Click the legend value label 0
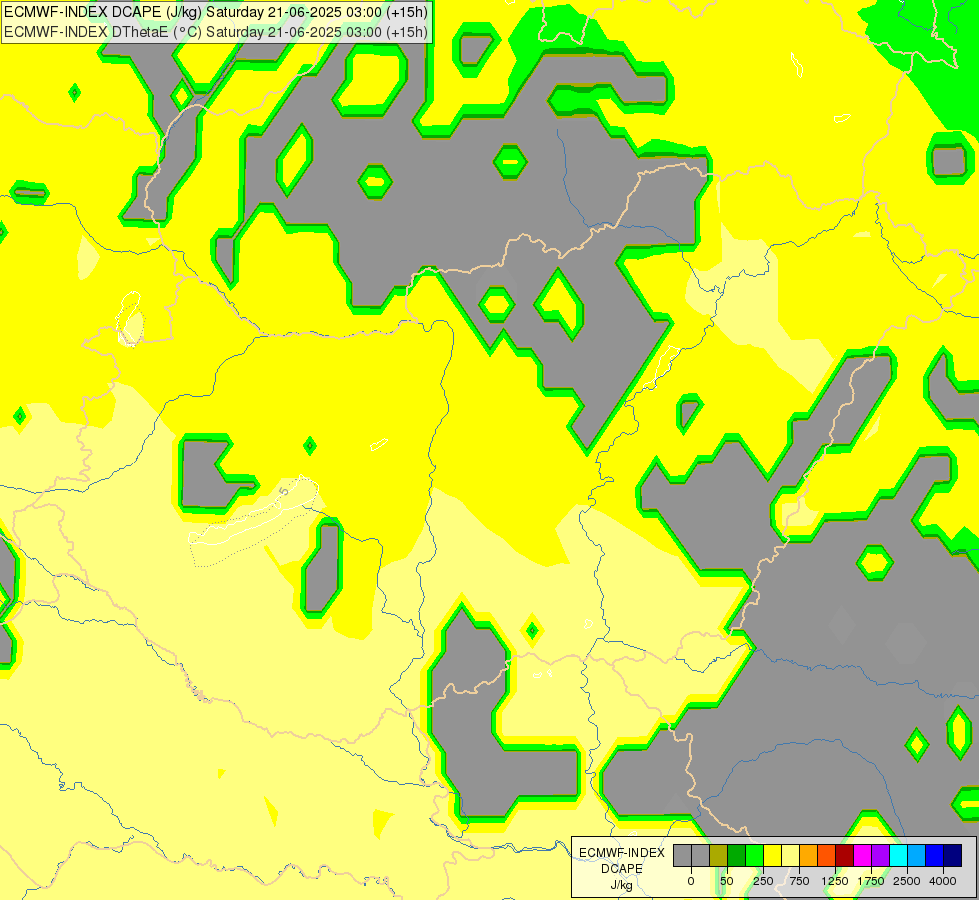Screen dimensions: 979x900 tap(691, 881)
